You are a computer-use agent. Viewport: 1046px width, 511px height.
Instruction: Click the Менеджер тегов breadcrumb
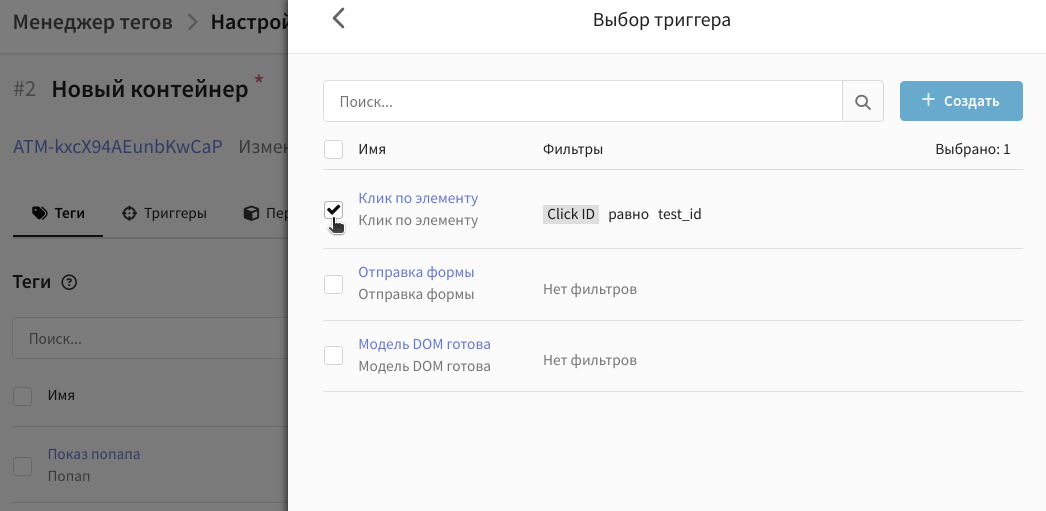coord(92,22)
